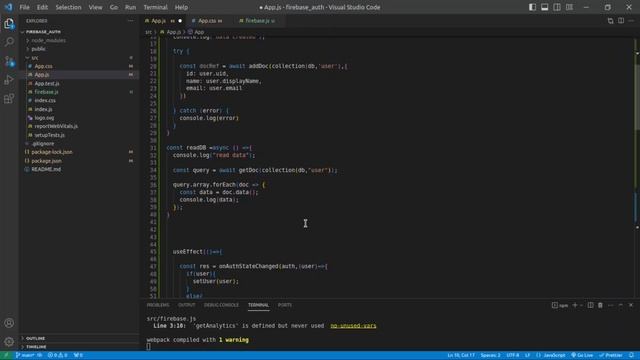Open package.json in the explorer
The image size is (640, 360).
click(x=79, y=161)
